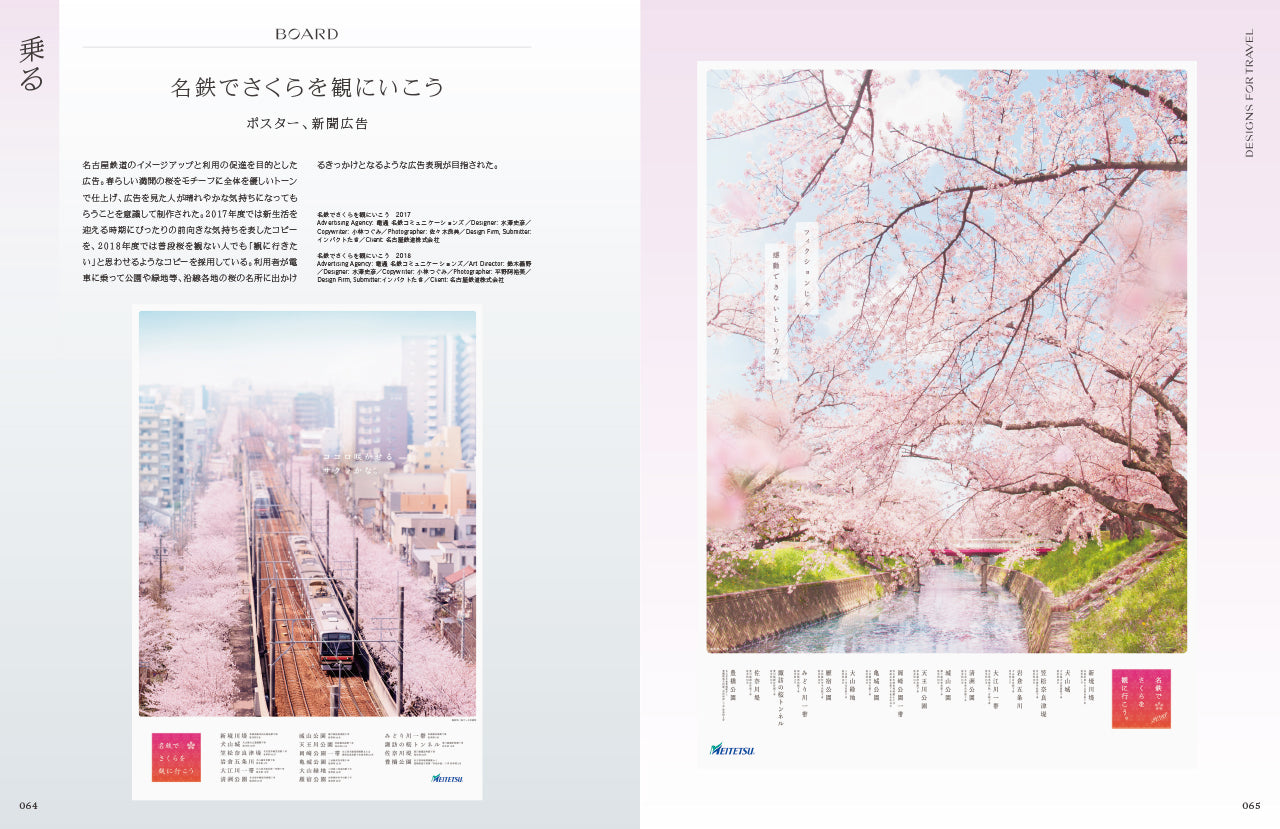Click page number 064
The height and width of the screenshot is (829, 1280).
point(28,806)
